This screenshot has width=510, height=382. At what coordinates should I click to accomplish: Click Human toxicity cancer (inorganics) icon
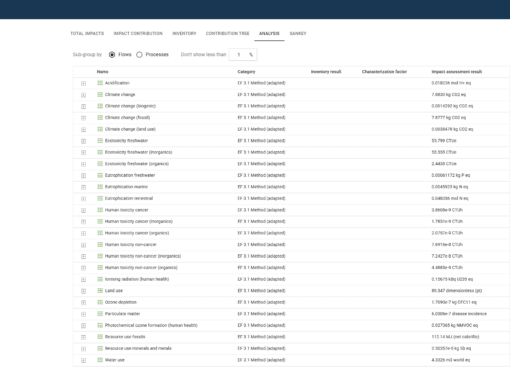[100, 221]
